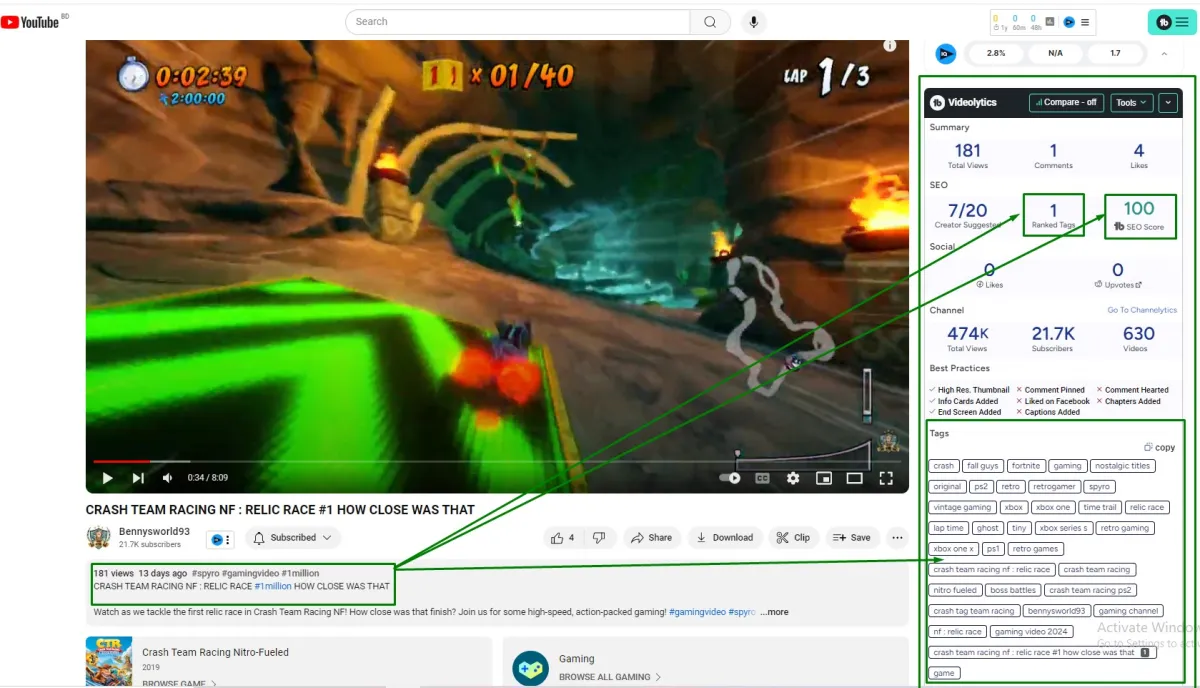Go To Channelytics link

(x=1142, y=310)
